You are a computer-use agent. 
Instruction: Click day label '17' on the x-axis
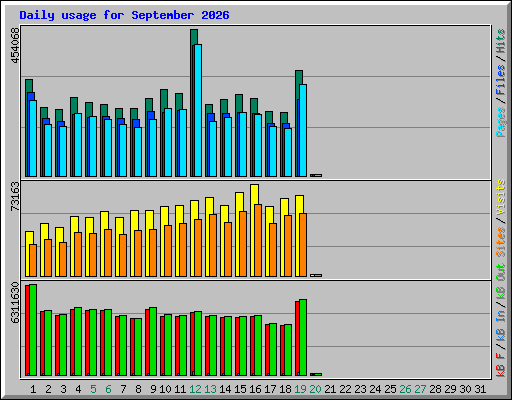point(270,389)
